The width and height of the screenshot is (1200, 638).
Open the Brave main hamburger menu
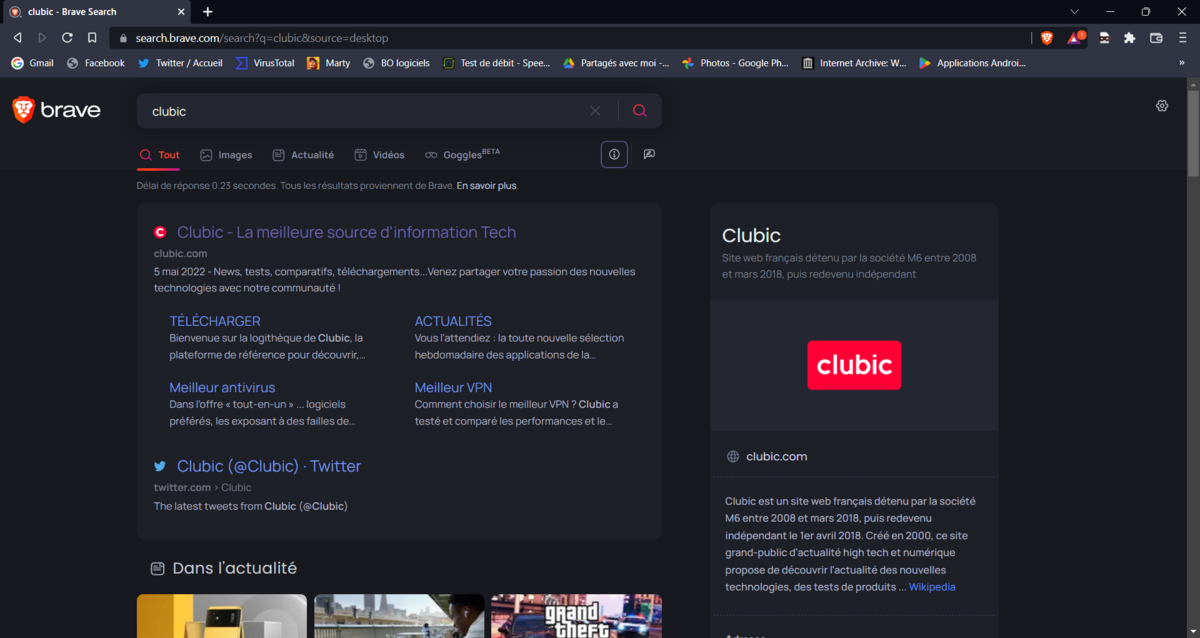1182,38
